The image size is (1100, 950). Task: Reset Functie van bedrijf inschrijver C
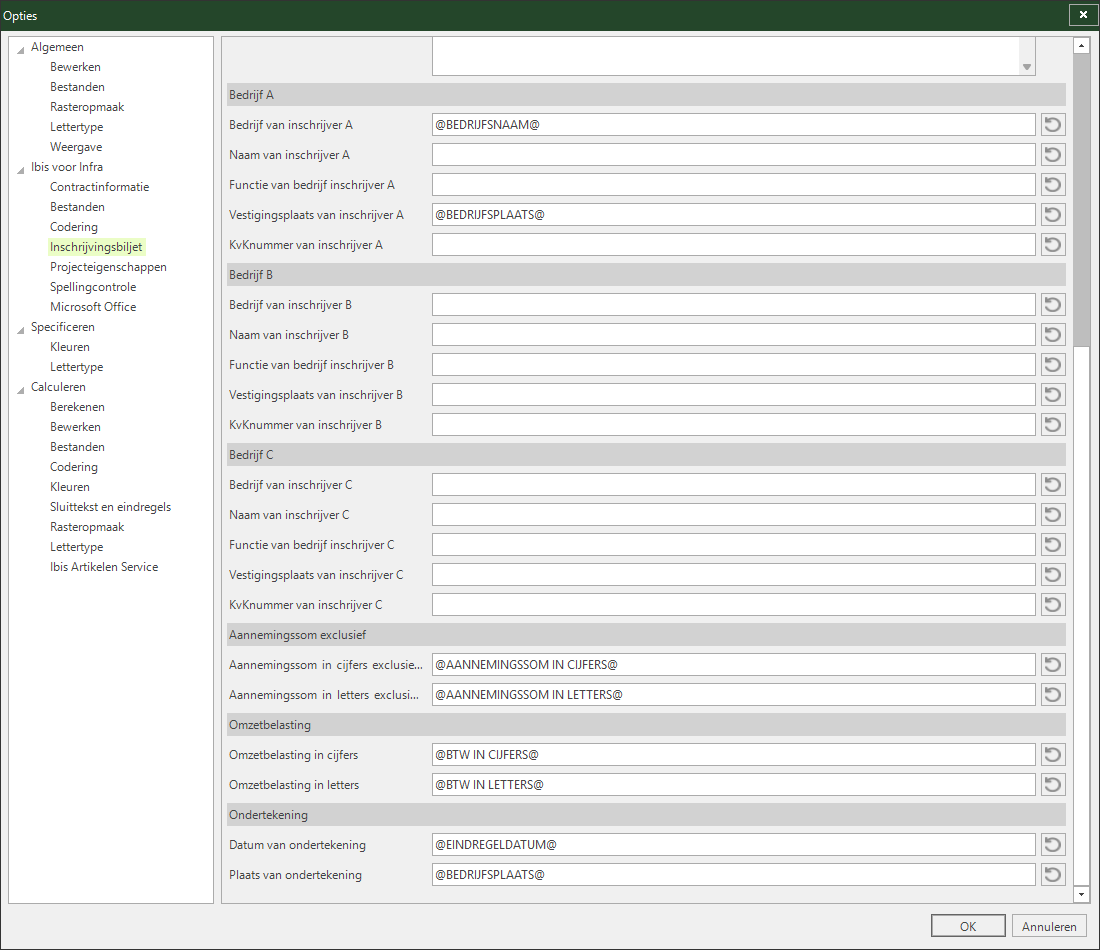tap(1052, 544)
